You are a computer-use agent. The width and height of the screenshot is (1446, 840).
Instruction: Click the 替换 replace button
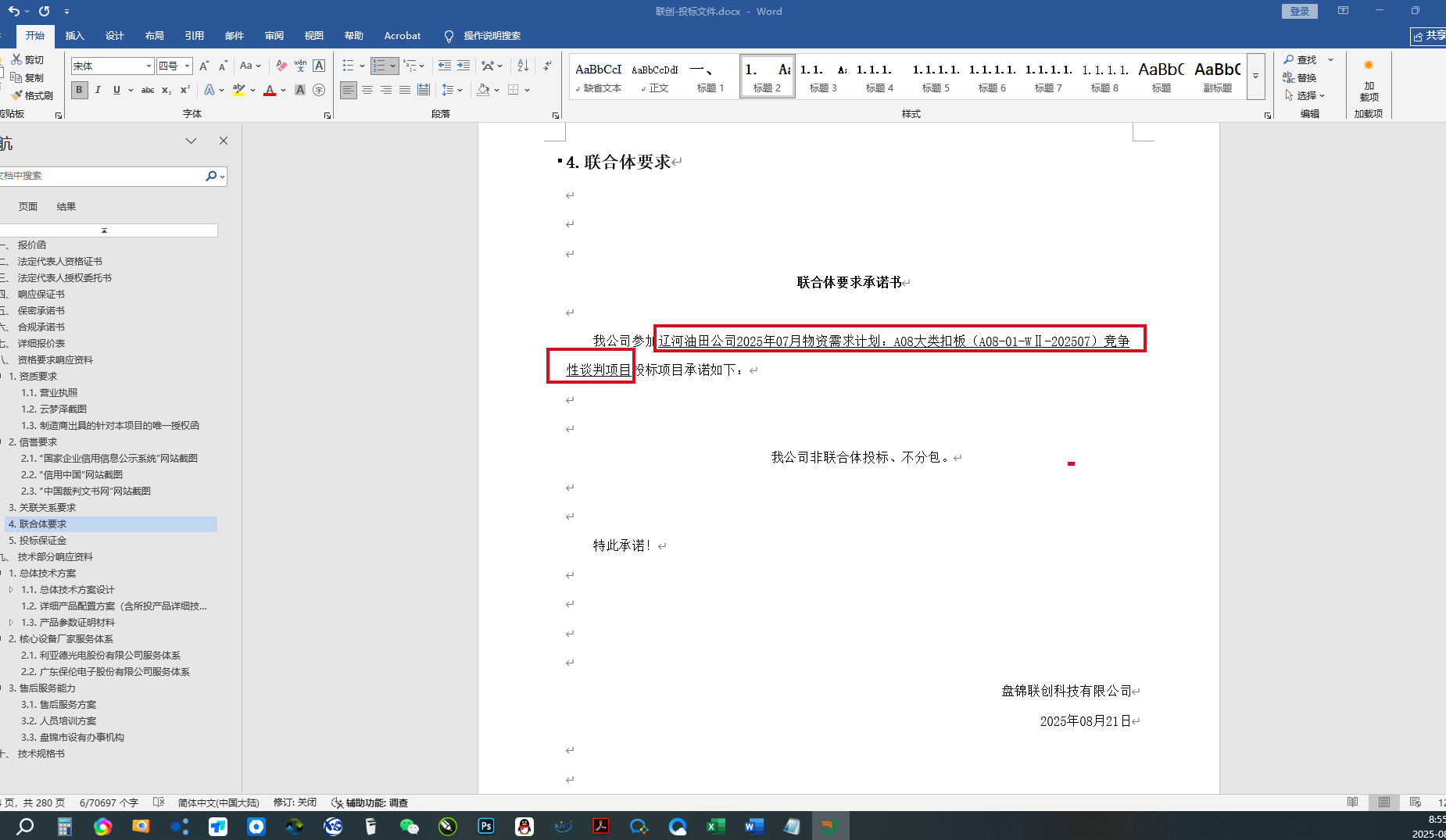(x=1300, y=77)
